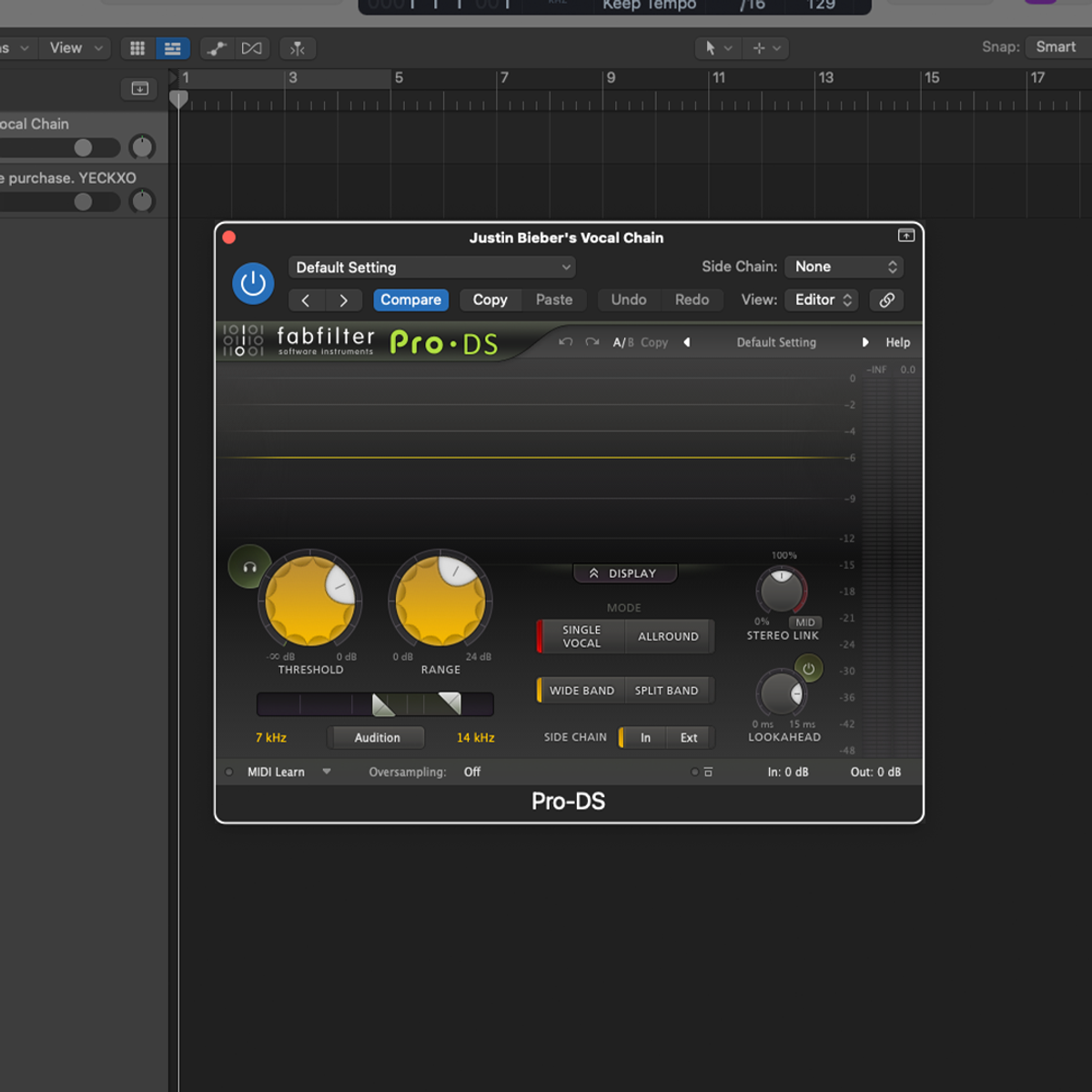This screenshot has height=1092, width=1092.
Task: Click the automation curve icon in toolbar
Action: tap(217, 48)
